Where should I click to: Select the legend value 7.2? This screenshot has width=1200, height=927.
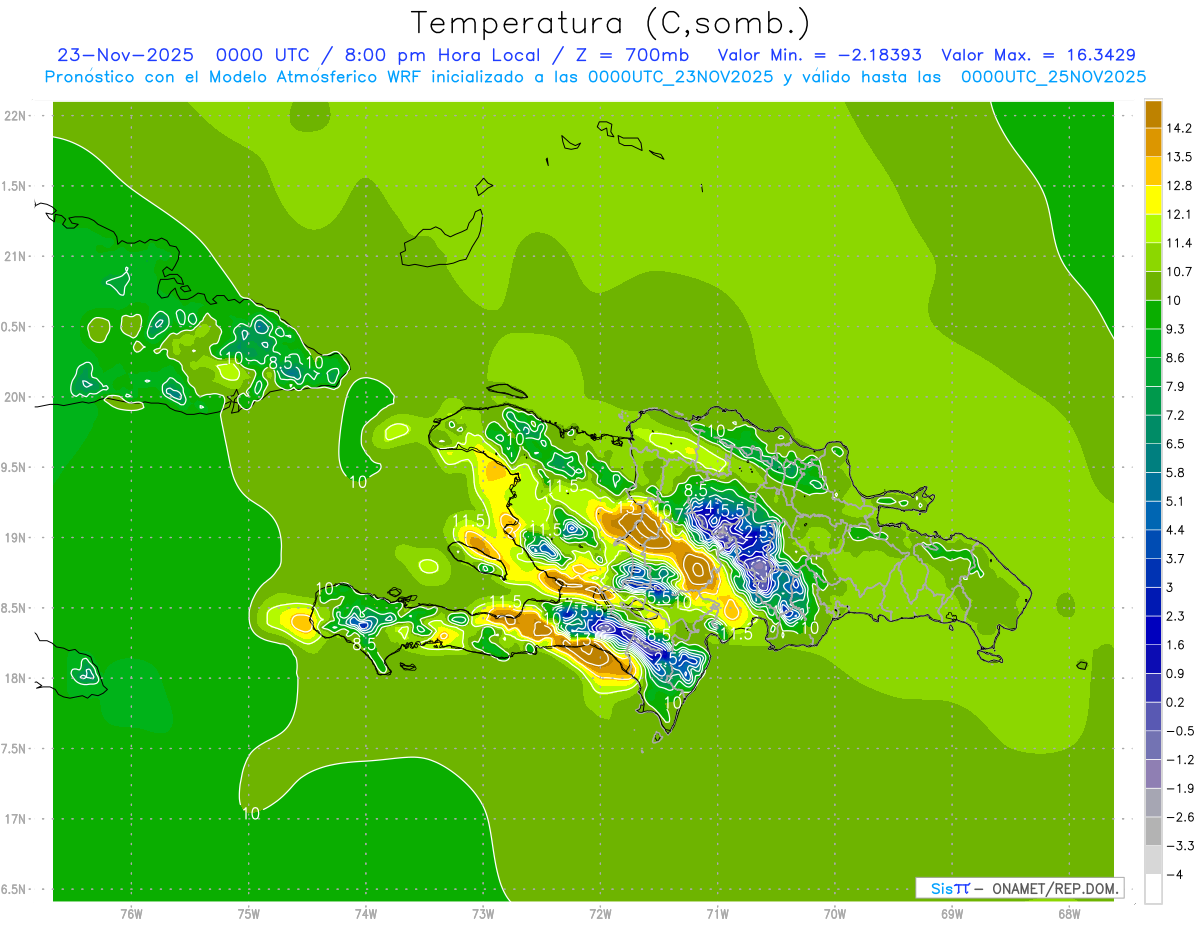1177,415
